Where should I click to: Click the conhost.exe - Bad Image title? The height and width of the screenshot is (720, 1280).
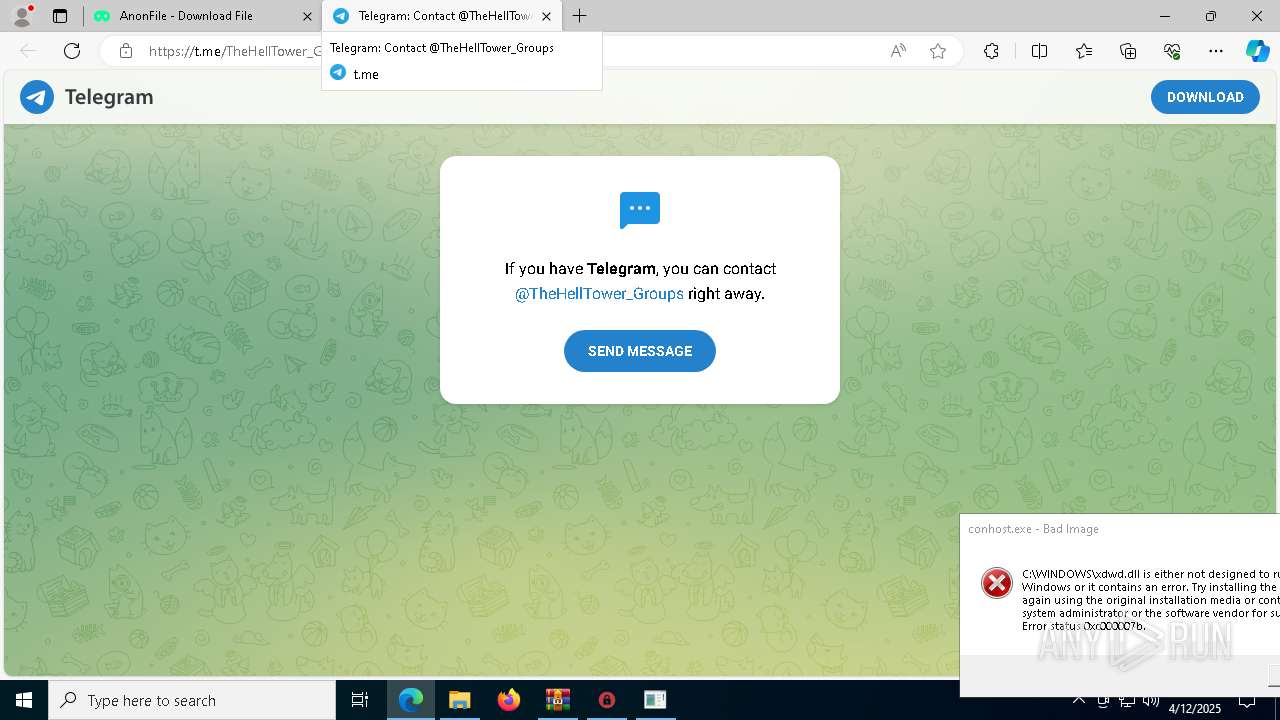[1033, 529]
